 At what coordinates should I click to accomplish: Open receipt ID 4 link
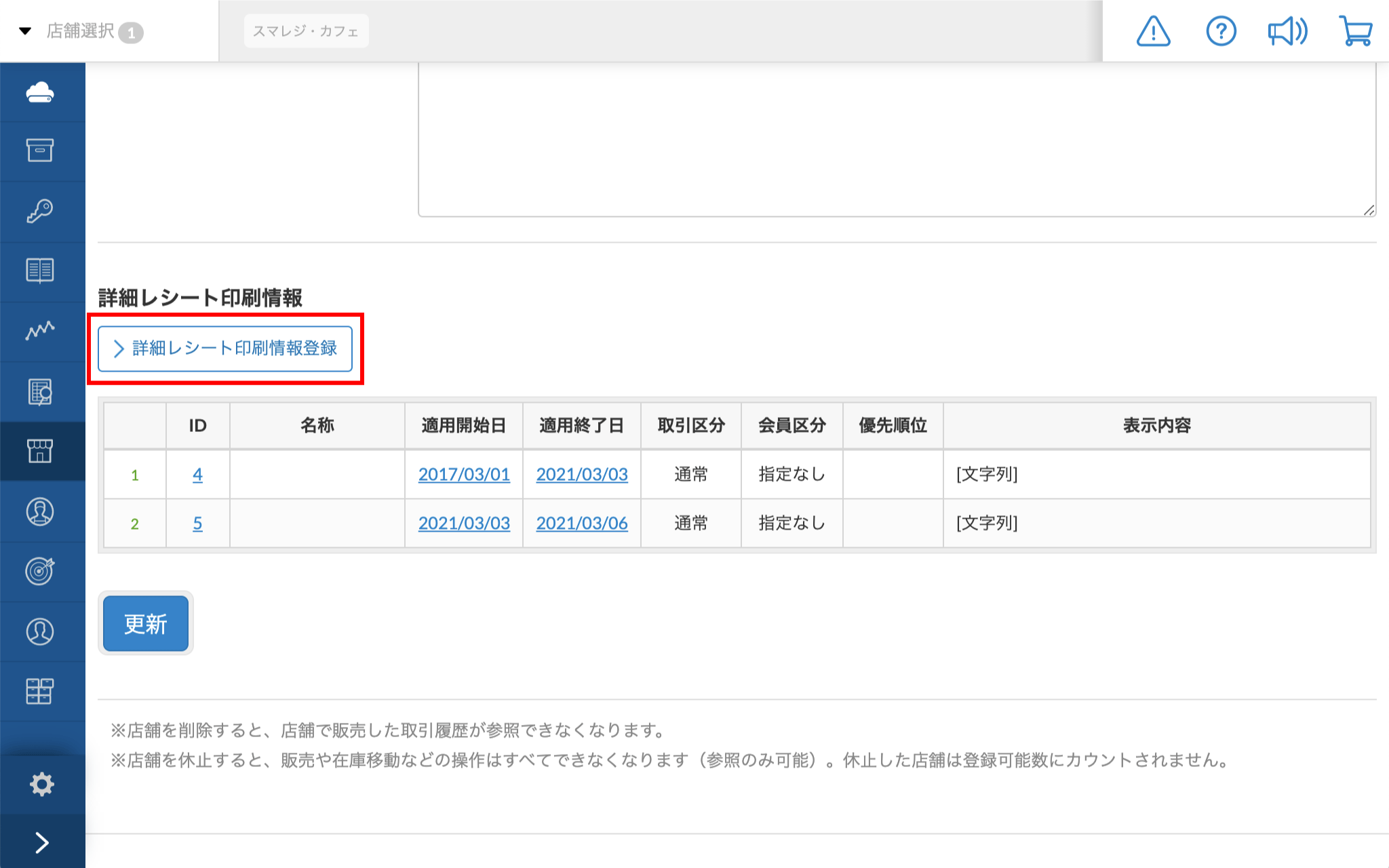click(197, 475)
